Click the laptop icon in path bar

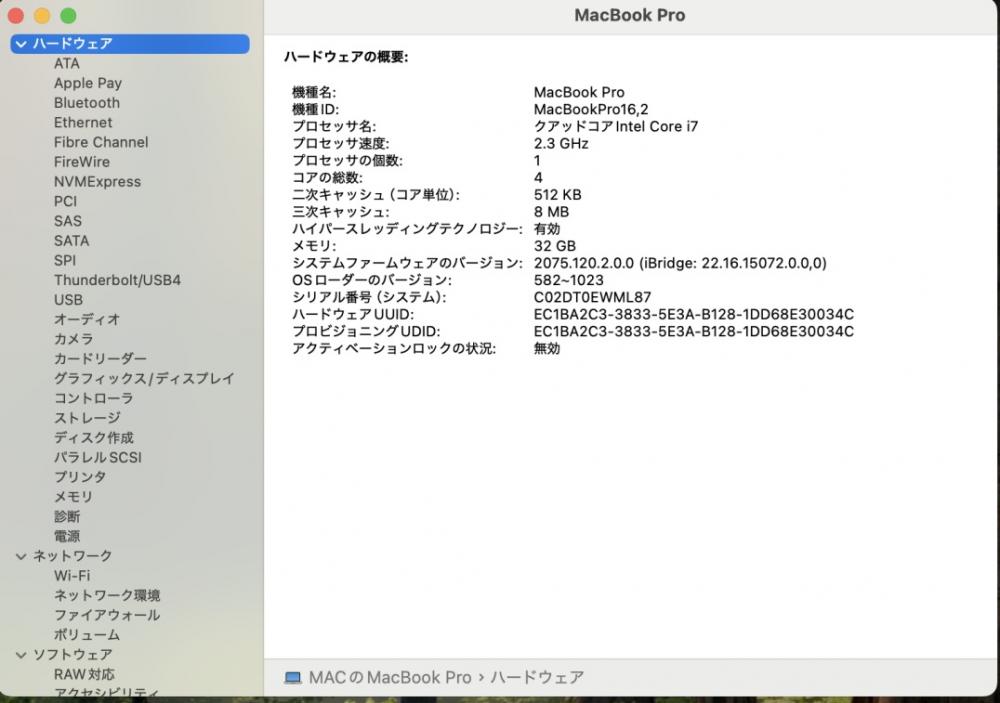coord(293,677)
